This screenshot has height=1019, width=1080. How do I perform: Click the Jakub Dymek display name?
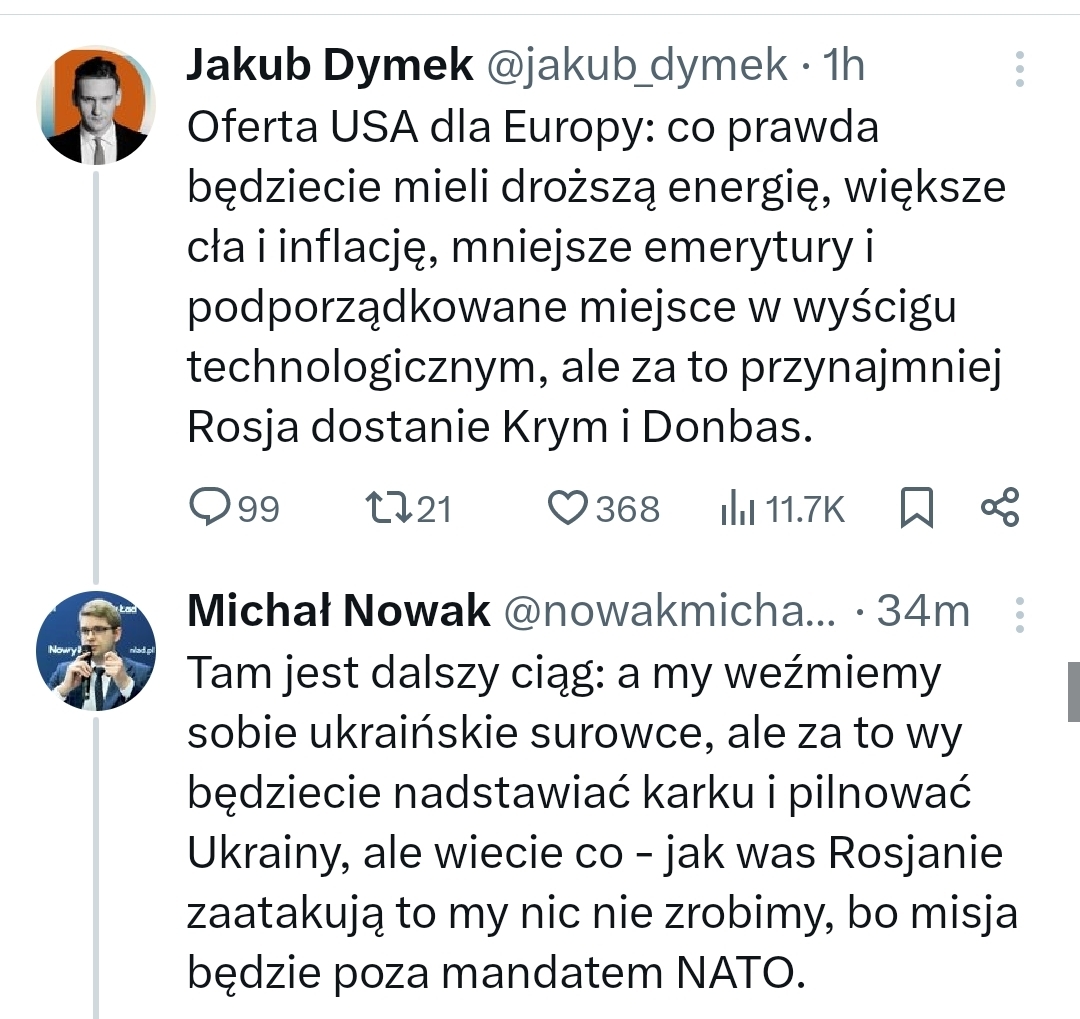(x=330, y=66)
